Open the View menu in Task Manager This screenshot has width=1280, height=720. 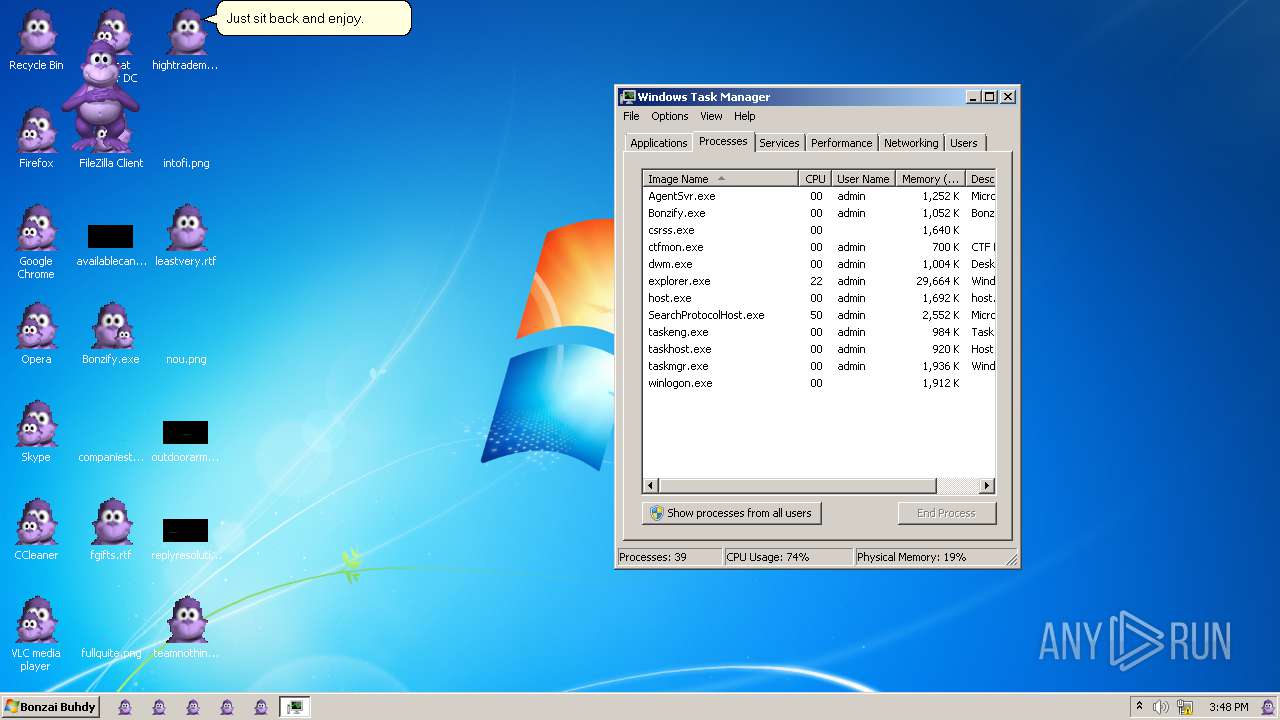pos(711,116)
